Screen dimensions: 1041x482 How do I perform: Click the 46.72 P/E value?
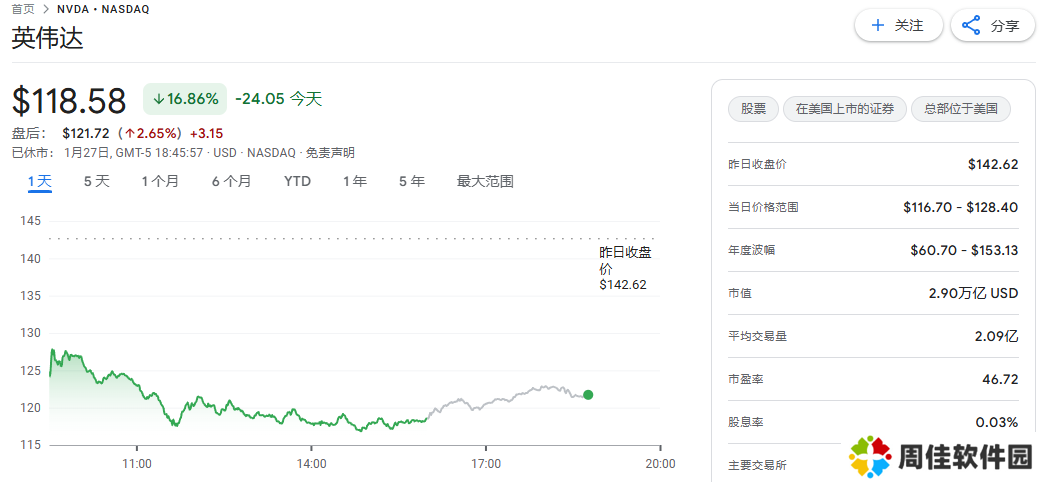coord(1000,380)
